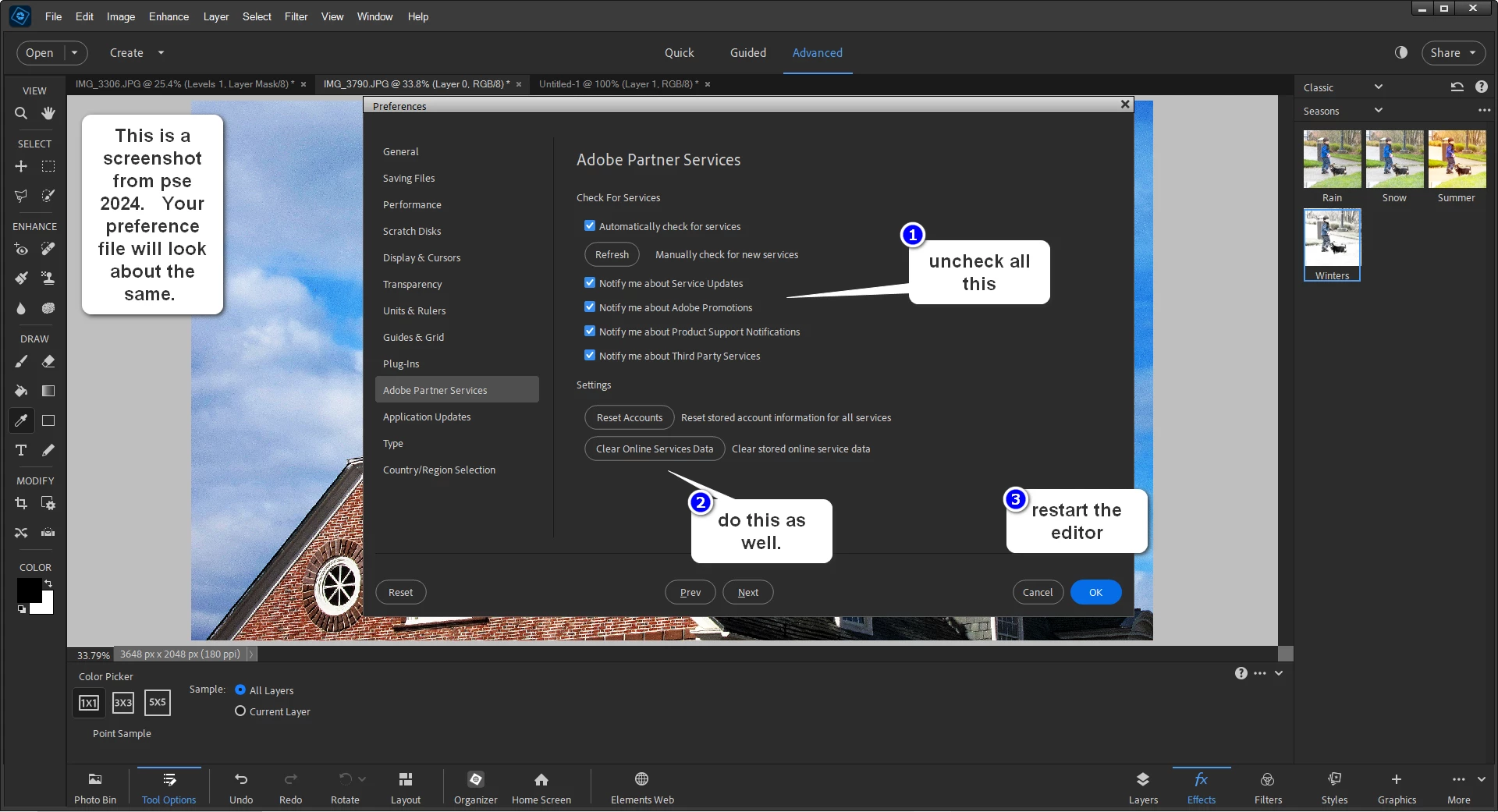Select the Spot Healing Brush tool
Viewport: 1498px width, 812px height.
click(48, 250)
